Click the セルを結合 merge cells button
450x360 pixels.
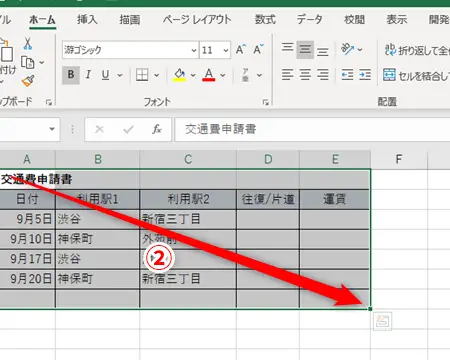416,75
